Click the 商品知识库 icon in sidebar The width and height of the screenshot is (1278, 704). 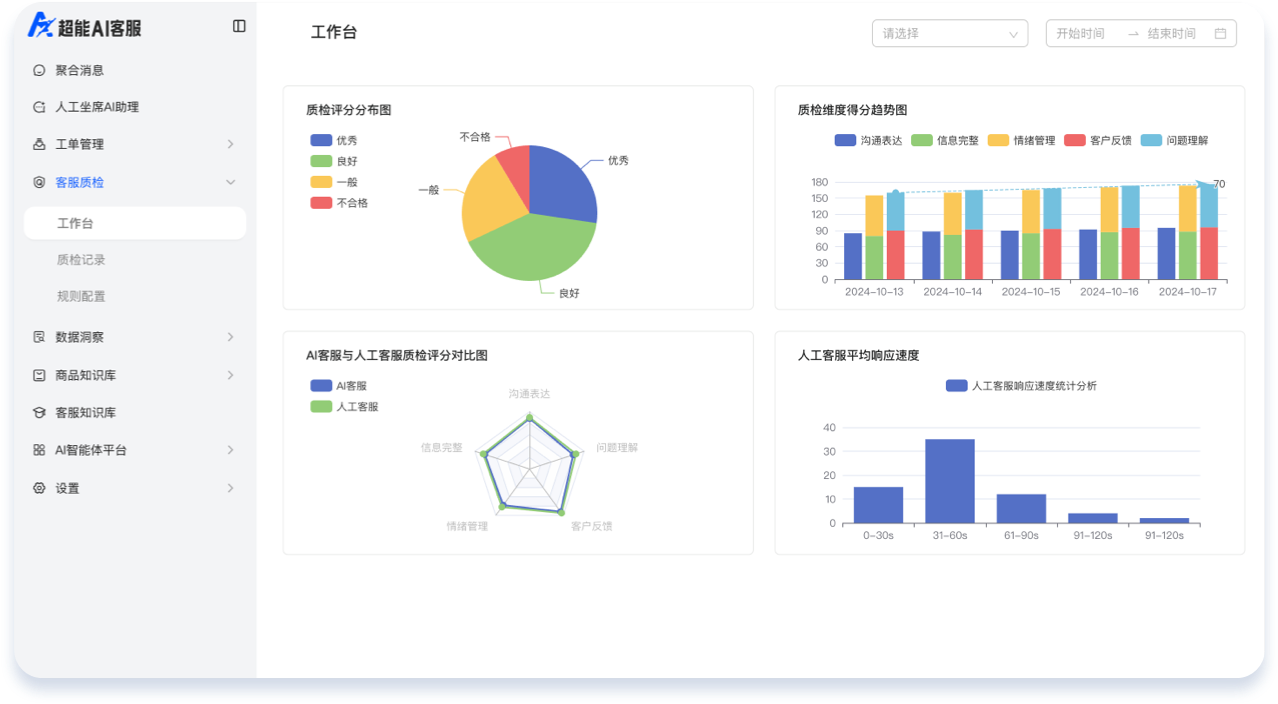tap(39, 375)
